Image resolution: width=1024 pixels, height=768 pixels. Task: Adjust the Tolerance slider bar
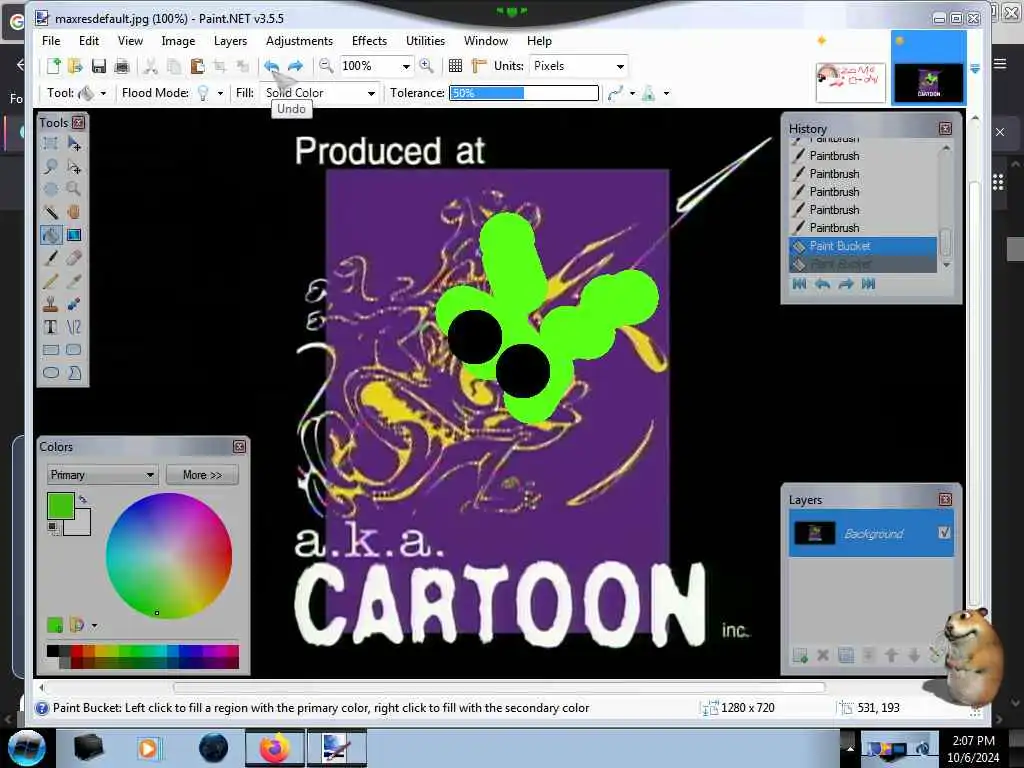524,93
